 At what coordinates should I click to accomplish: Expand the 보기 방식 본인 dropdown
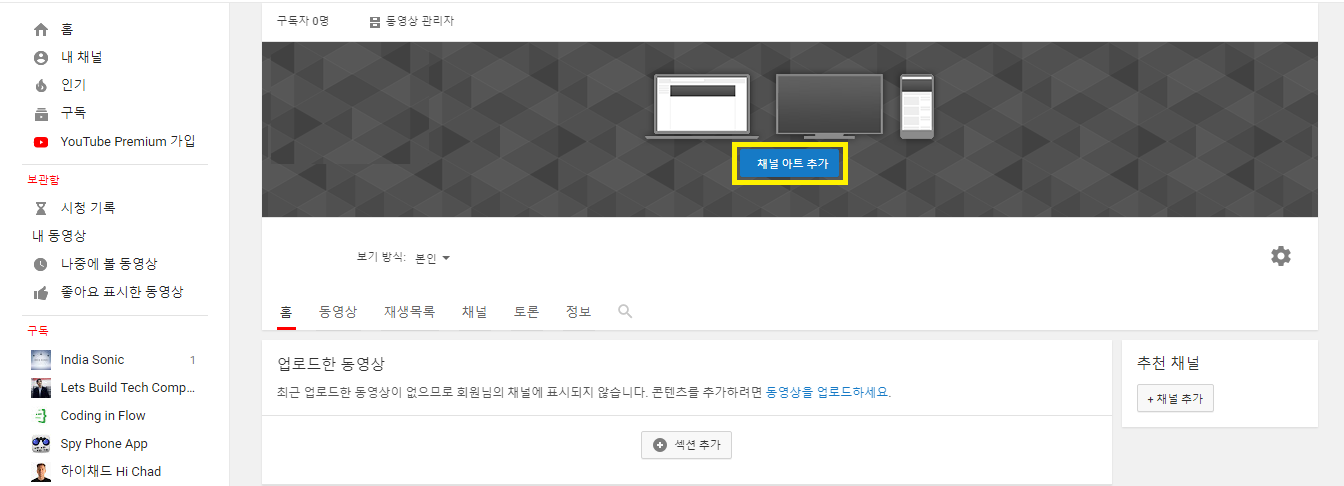(x=433, y=258)
